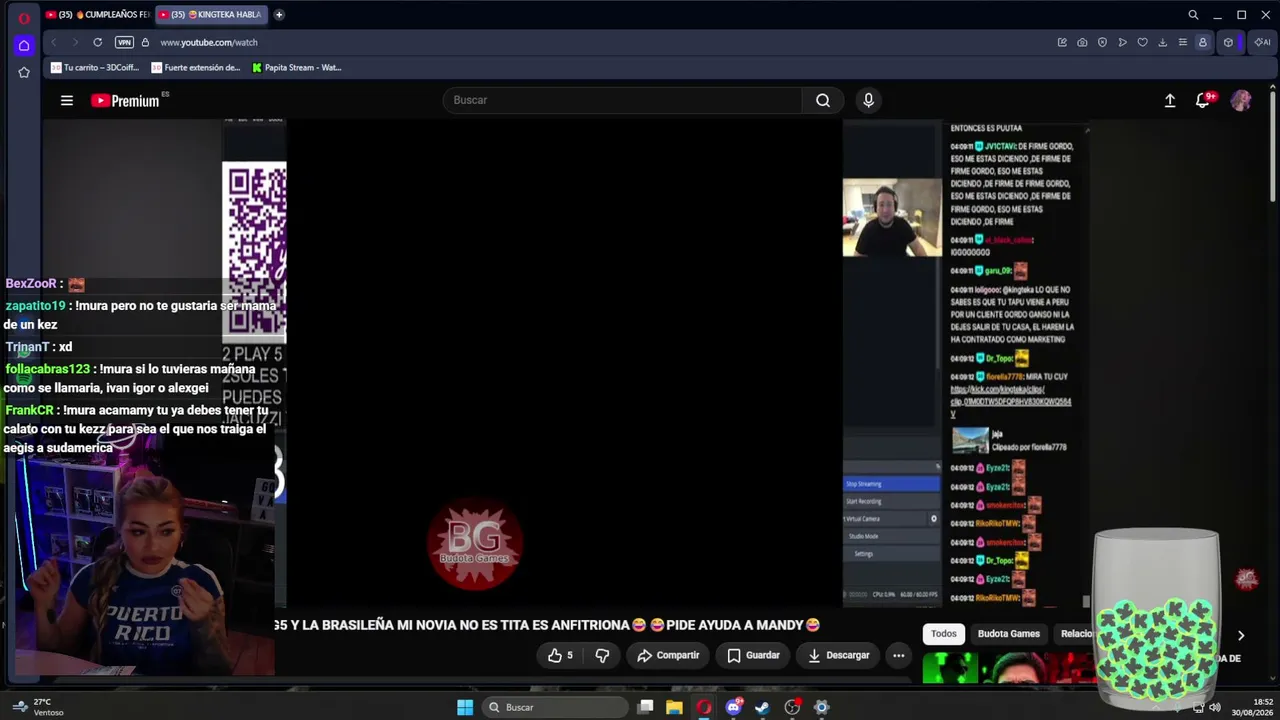This screenshot has width=1280, height=720.
Task: Open Opera ad blocker shield settings
Action: point(1102,42)
